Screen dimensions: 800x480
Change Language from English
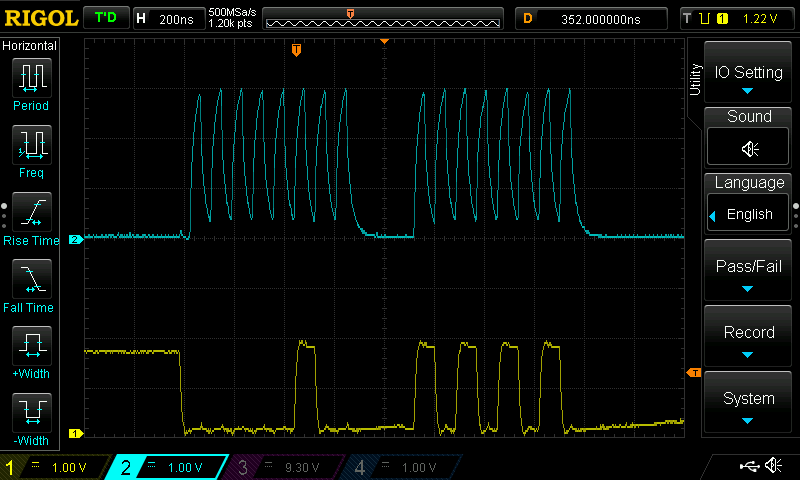(x=749, y=214)
